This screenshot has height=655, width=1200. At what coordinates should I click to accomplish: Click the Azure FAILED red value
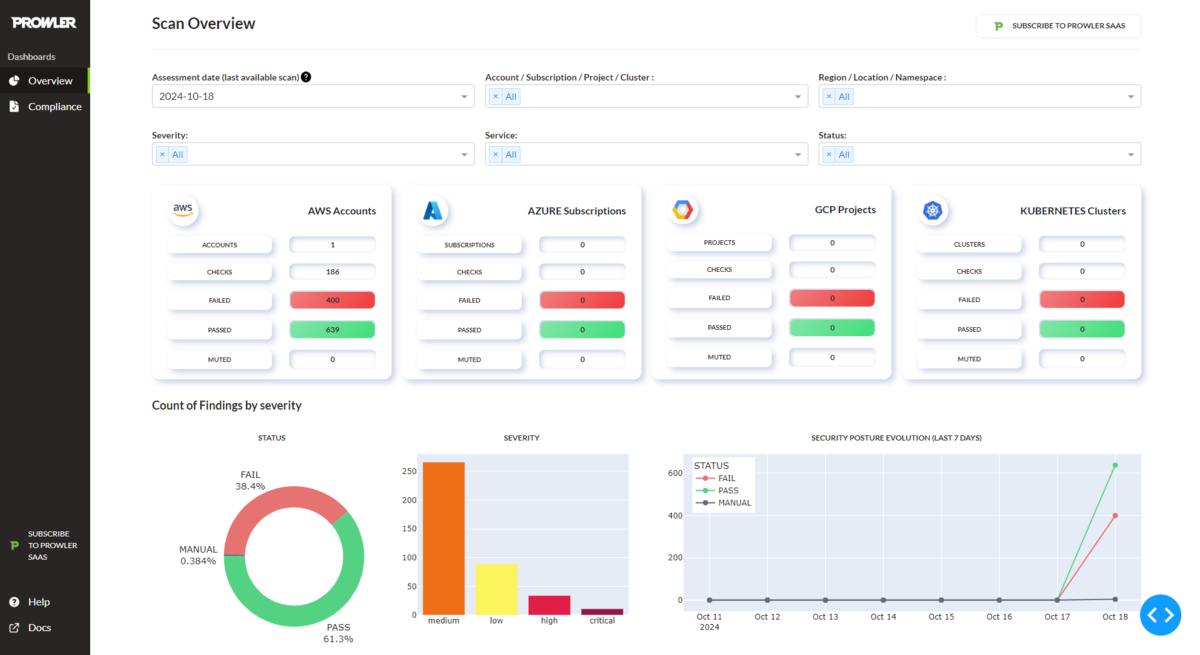coord(582,300)
